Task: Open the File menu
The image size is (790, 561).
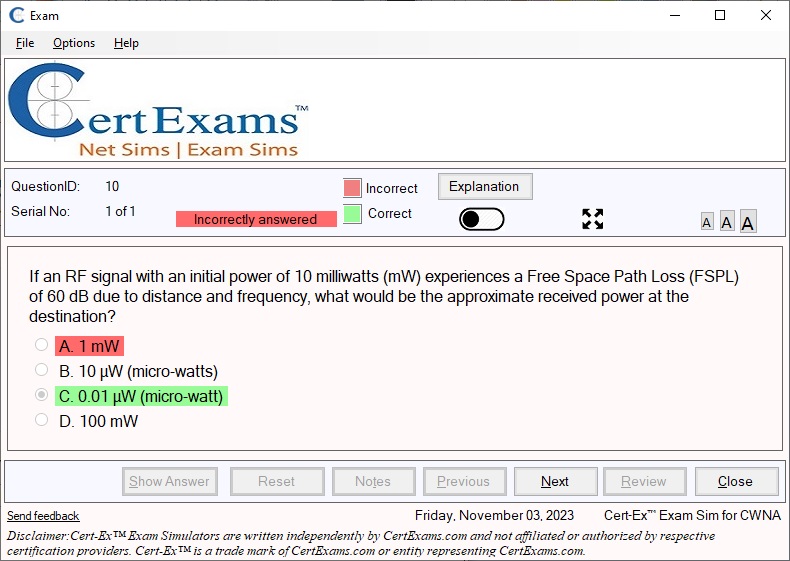Action: 25,43
